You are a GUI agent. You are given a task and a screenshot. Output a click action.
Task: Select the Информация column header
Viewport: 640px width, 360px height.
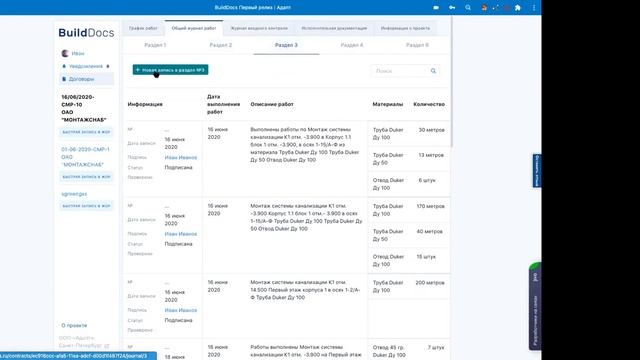145,104
